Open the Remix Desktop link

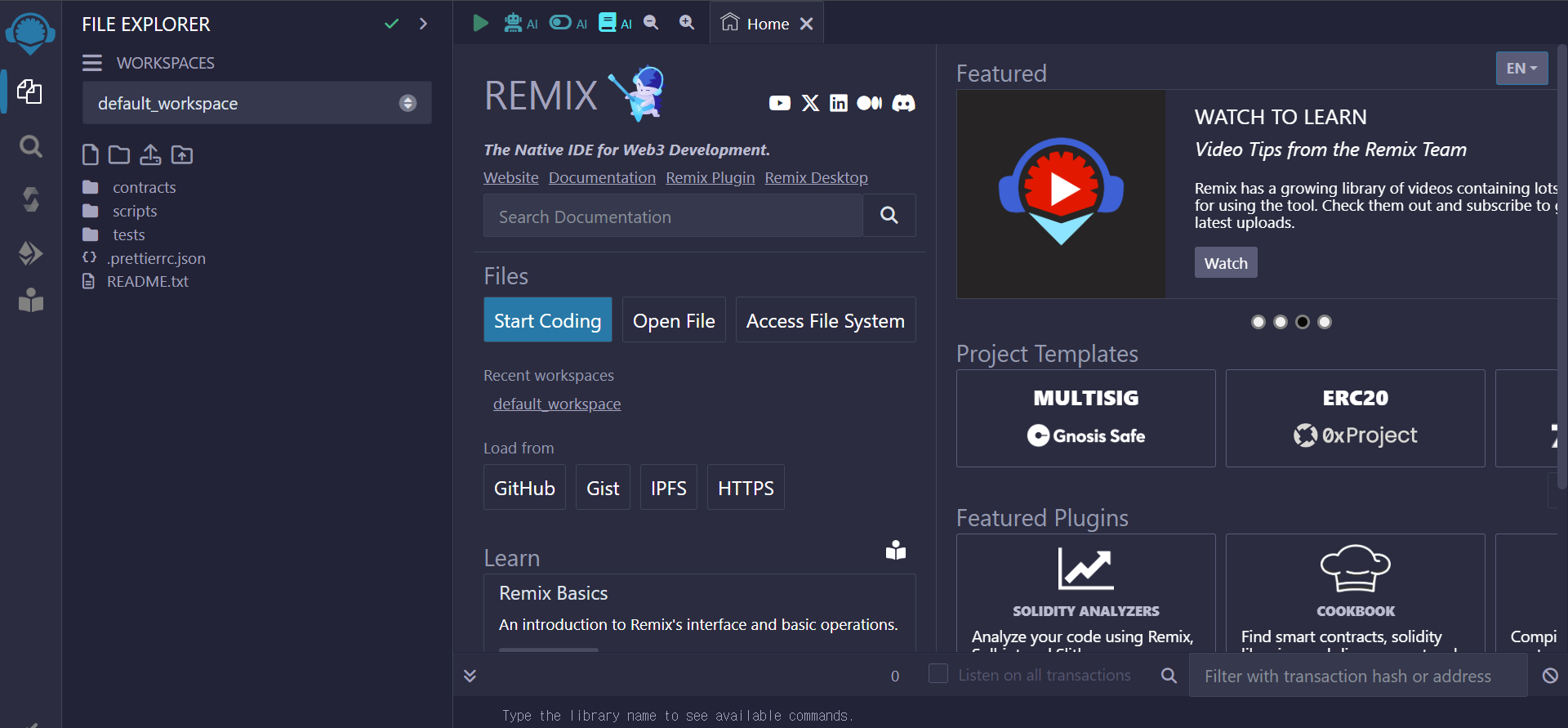click(x=816, y=177)
